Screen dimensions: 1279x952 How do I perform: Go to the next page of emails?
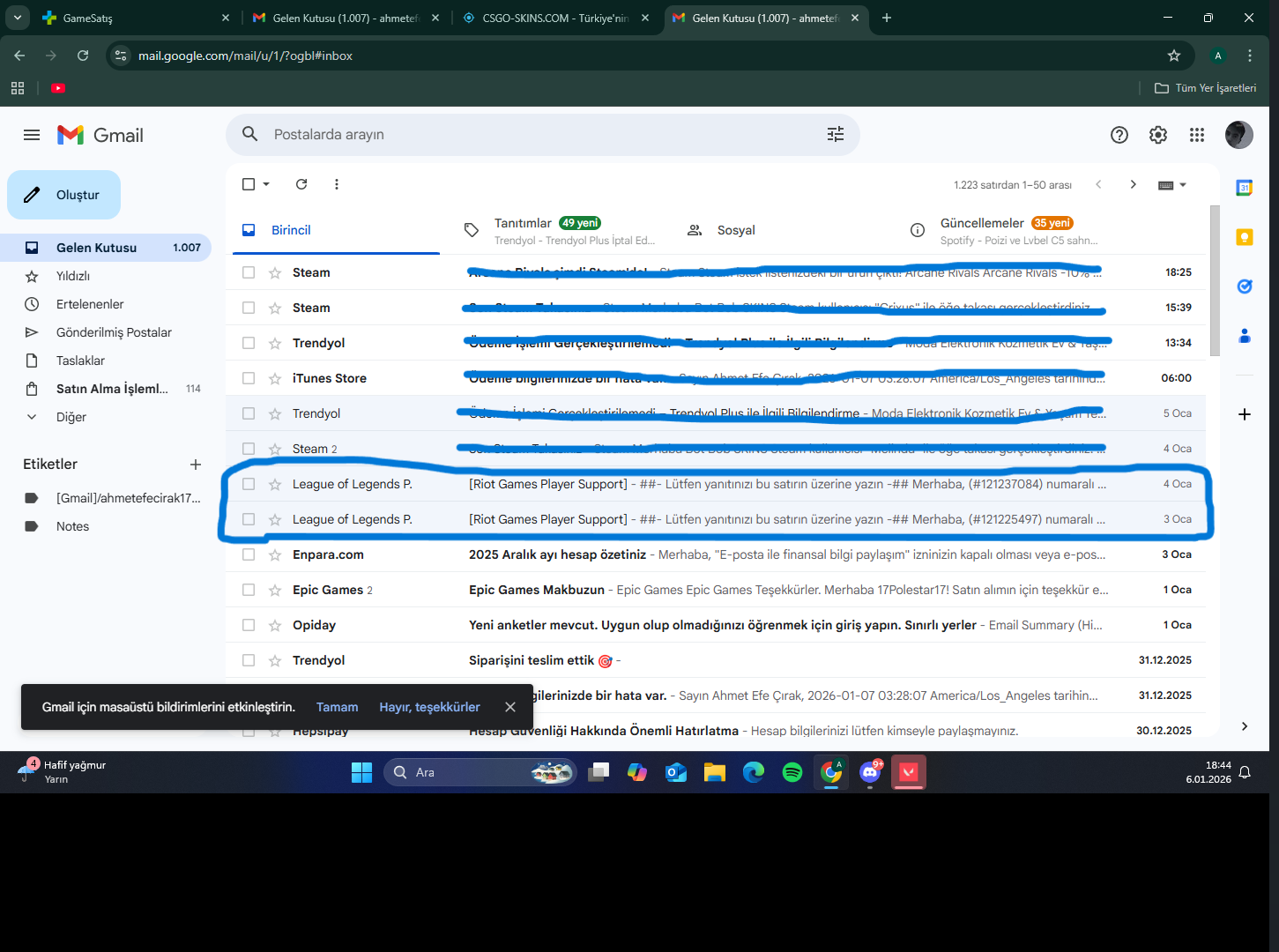(1134, 184)
